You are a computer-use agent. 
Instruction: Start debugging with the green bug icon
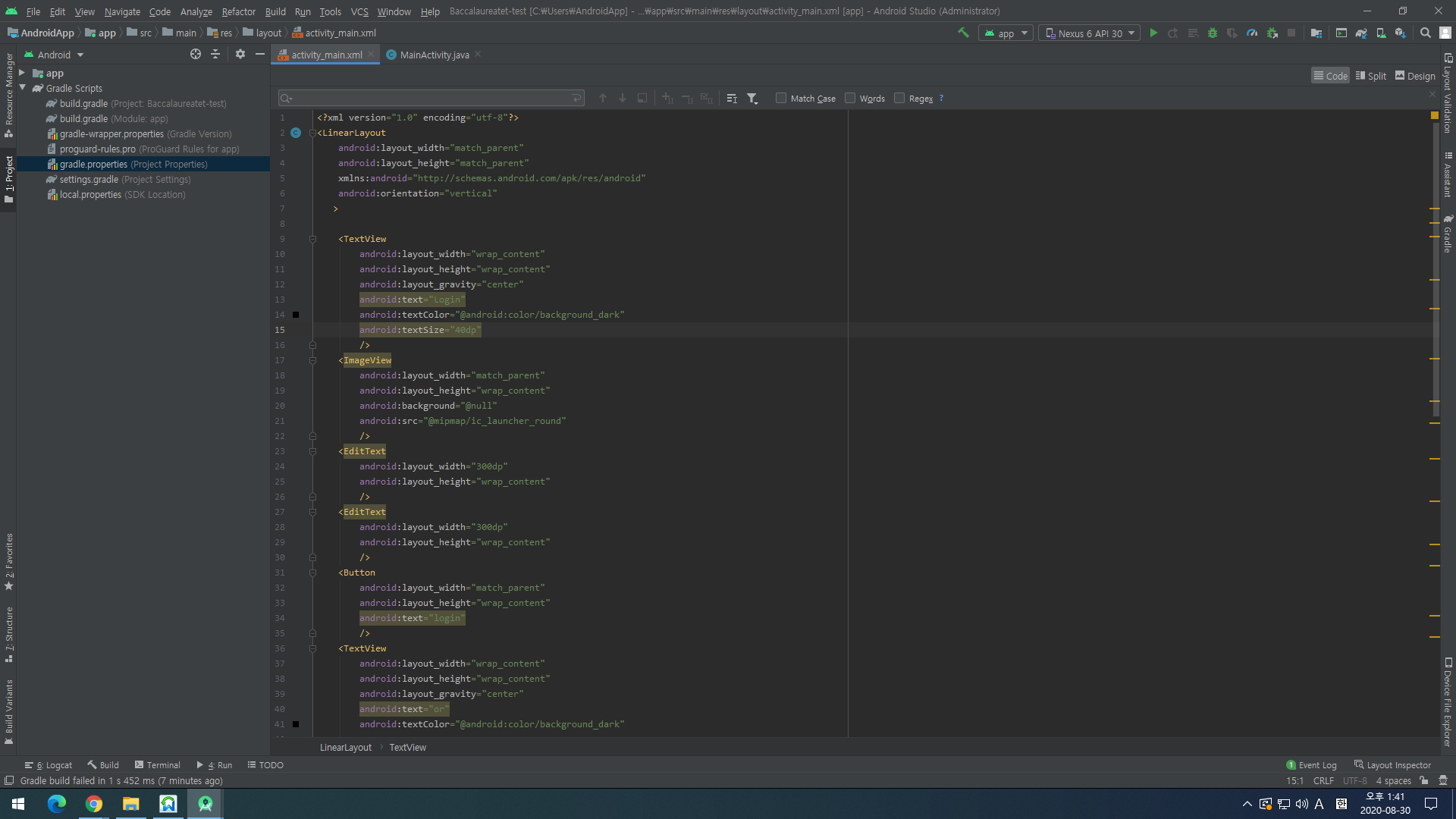point(1213,33)
